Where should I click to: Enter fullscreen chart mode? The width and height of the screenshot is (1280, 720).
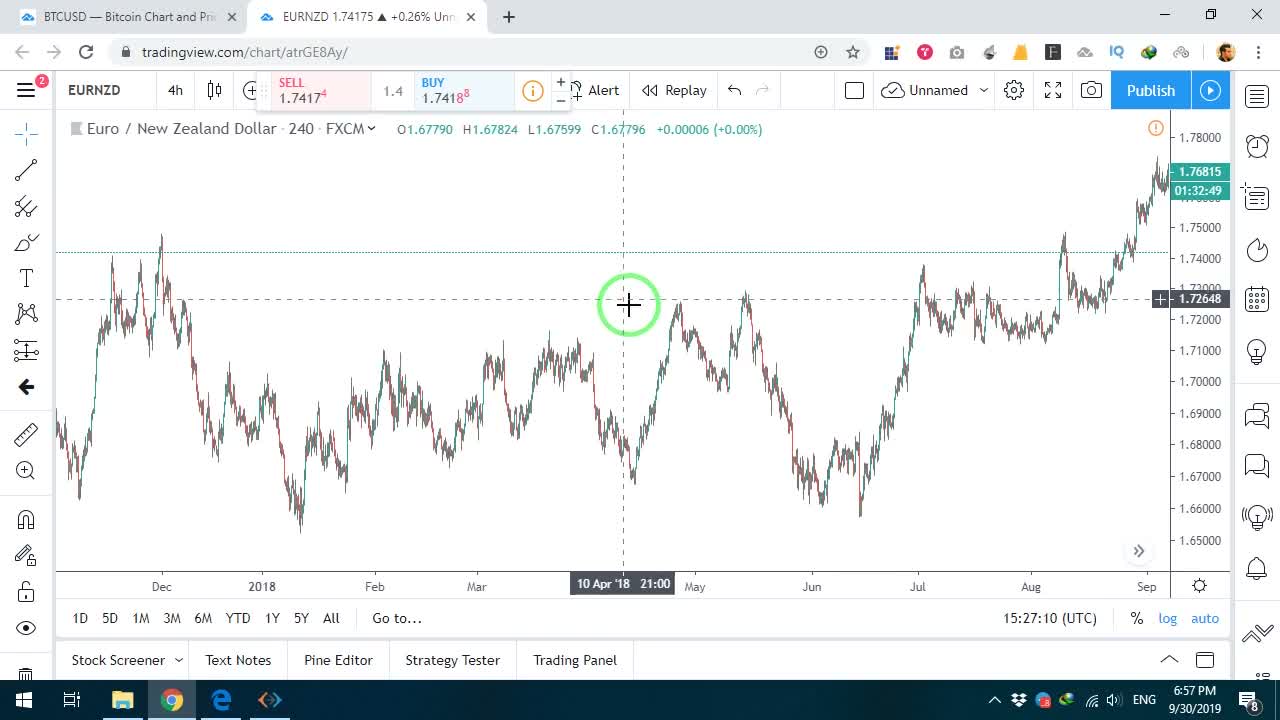coord(1053,90)
